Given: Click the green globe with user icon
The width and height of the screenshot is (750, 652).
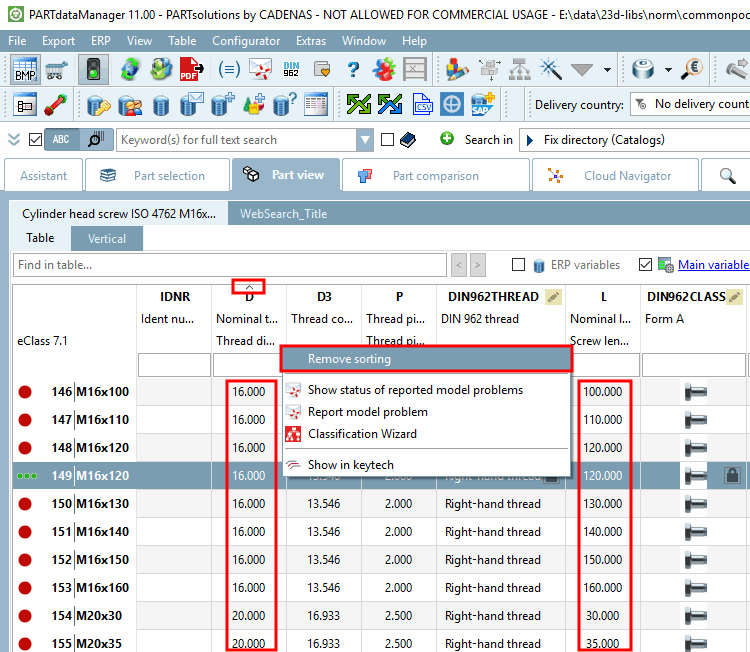Looking at the screenshot, I should (161, 69).
